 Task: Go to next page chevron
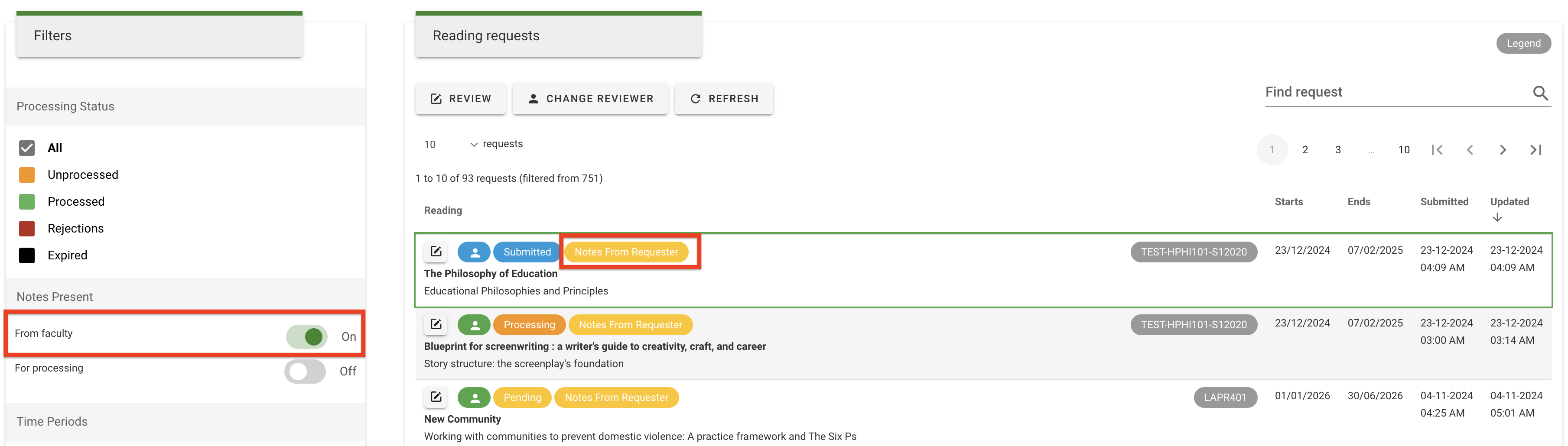click(1502, 150)
